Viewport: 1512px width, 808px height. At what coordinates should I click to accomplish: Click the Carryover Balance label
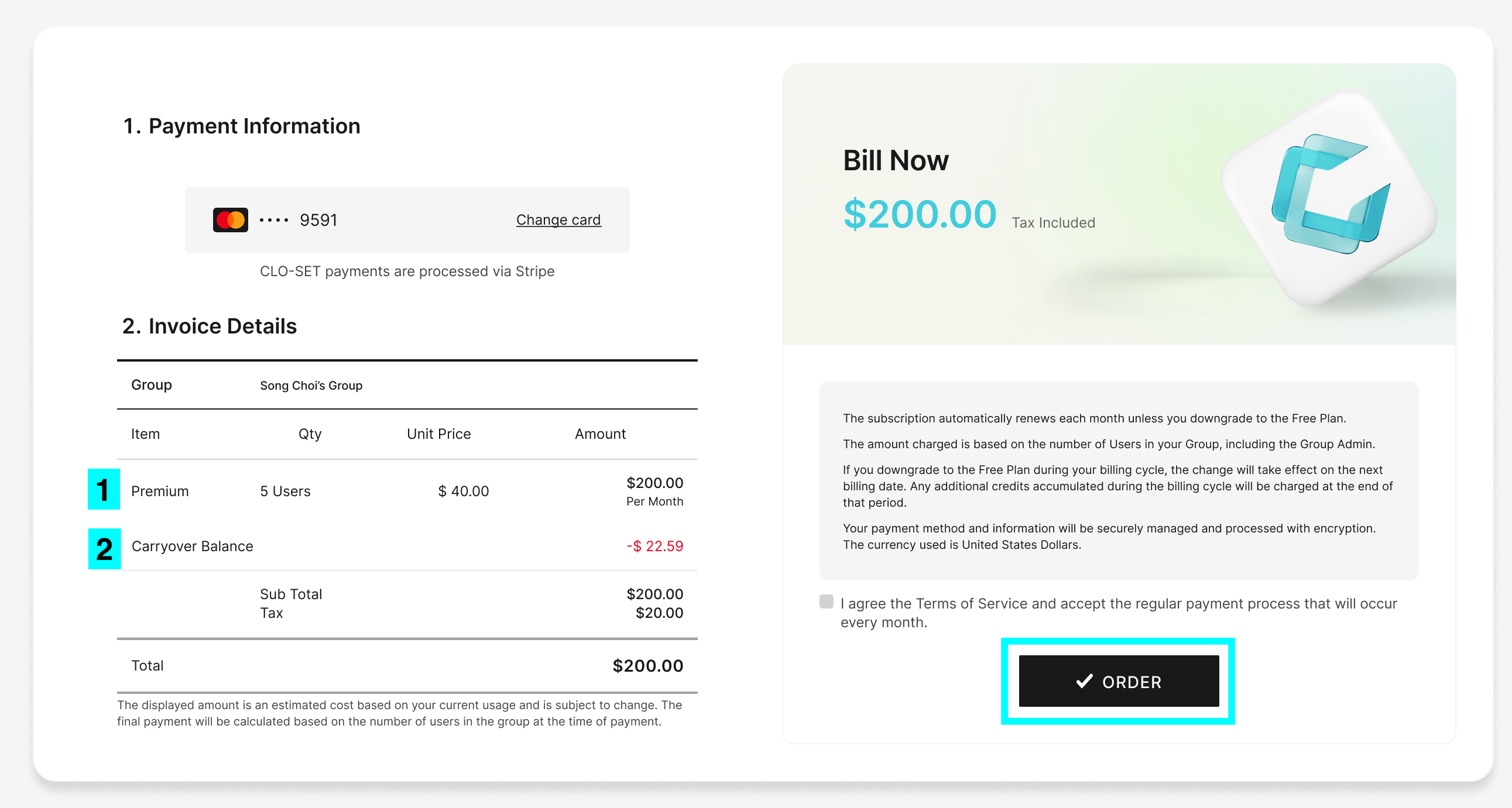coord(193,546)
